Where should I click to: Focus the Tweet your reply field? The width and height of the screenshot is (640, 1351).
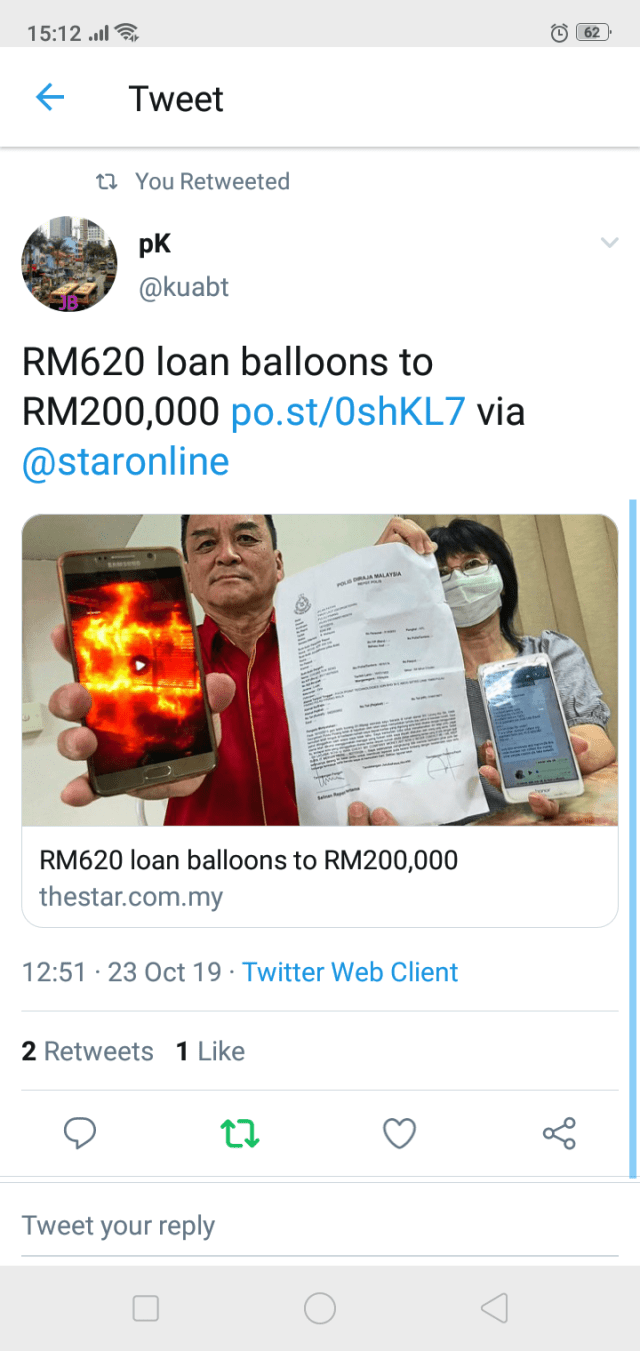pos(320,1226)
